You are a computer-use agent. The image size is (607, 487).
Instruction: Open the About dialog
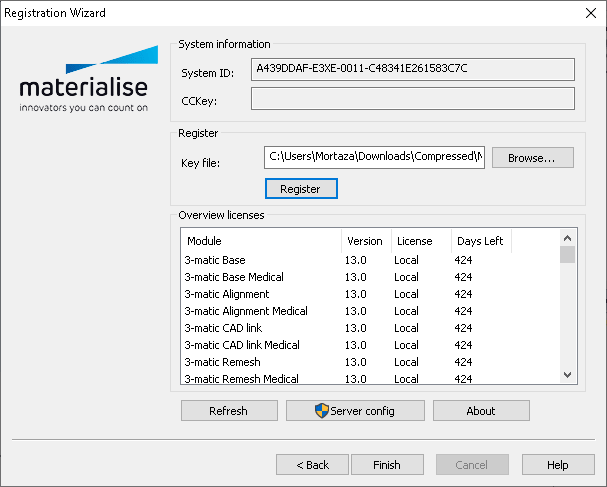[x=481, y=410]
